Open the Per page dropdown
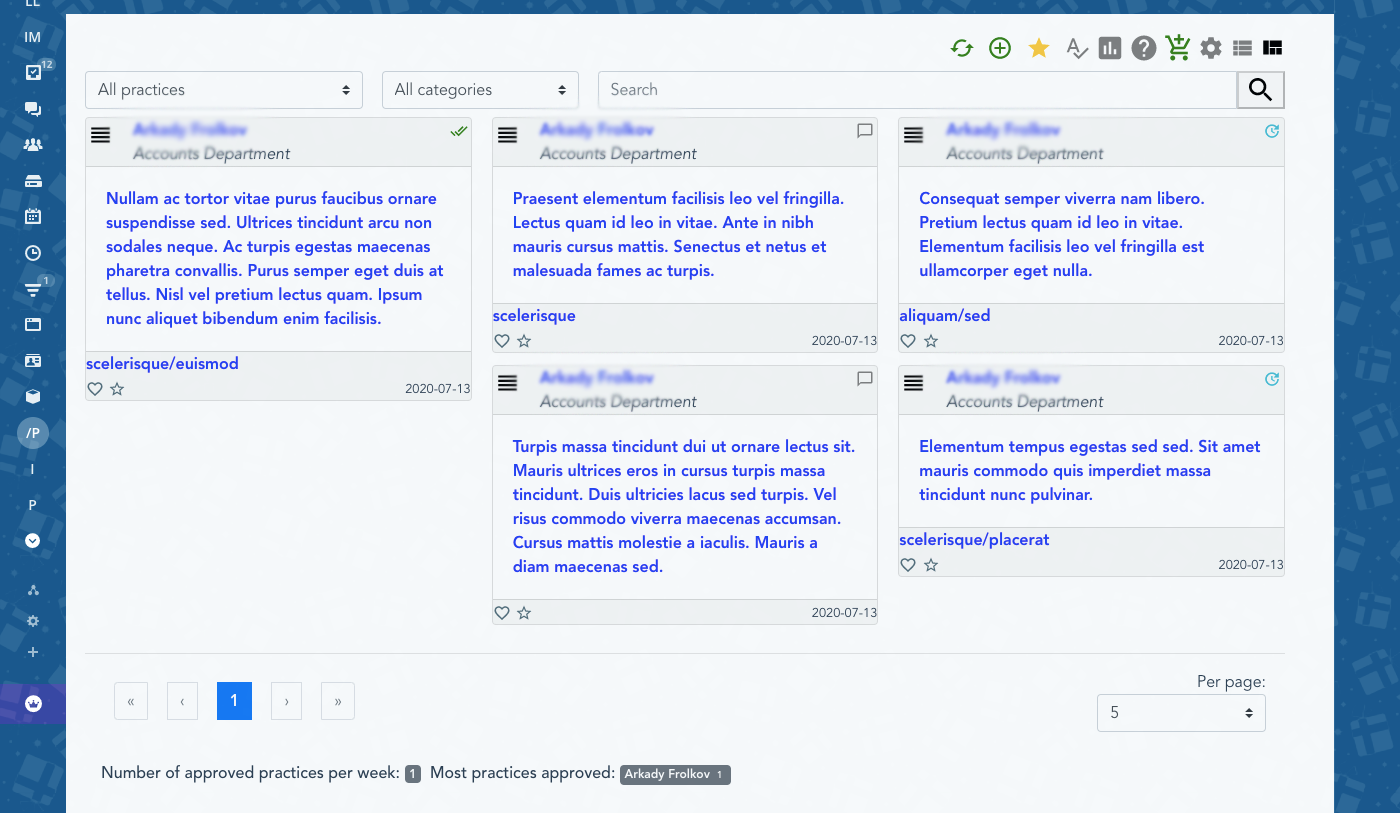Image resolution: width=1400 pixels, height=813 pixels. [1181, 713]
